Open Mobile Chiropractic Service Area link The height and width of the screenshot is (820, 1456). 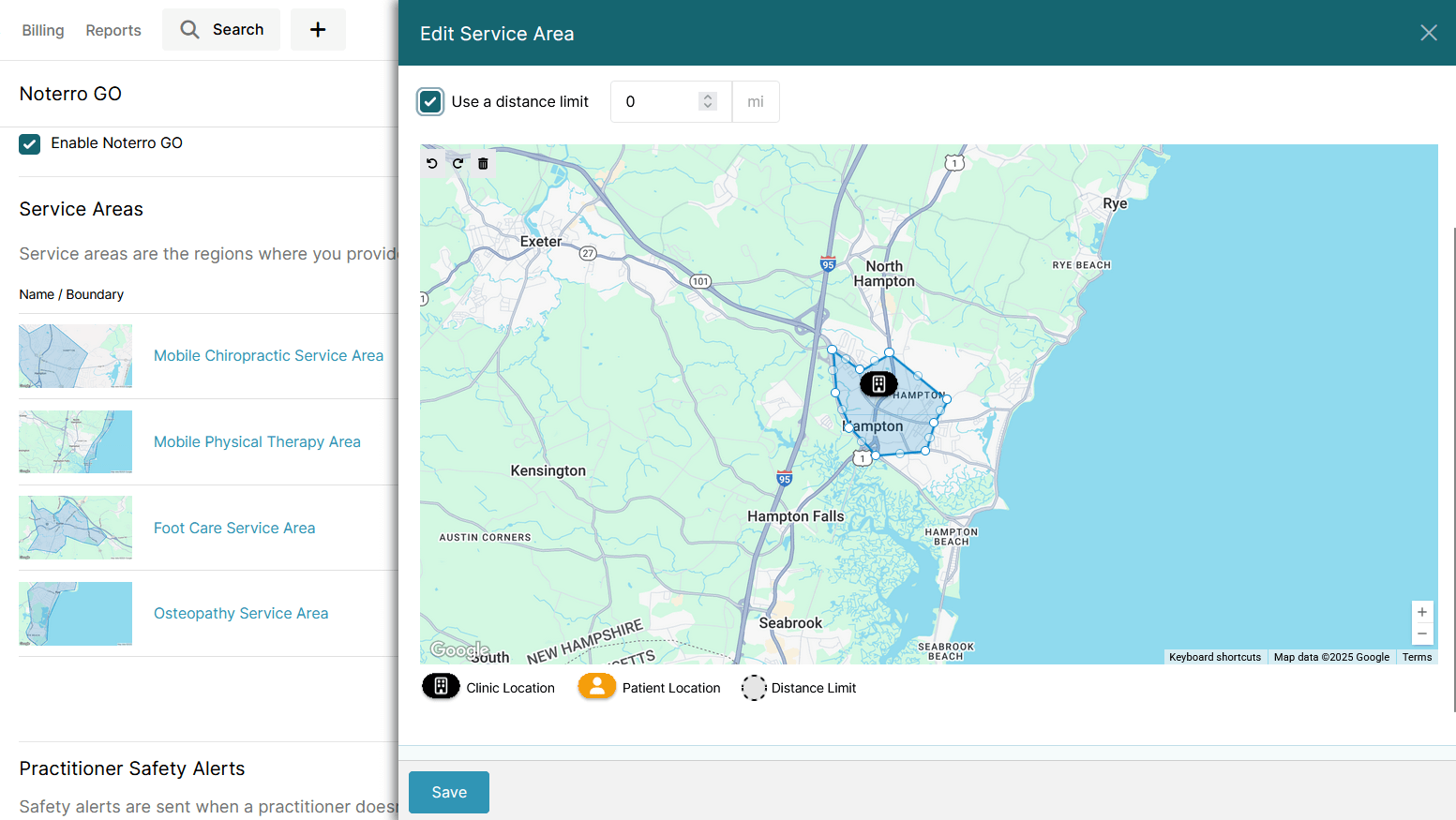click(x=268, y=356)
